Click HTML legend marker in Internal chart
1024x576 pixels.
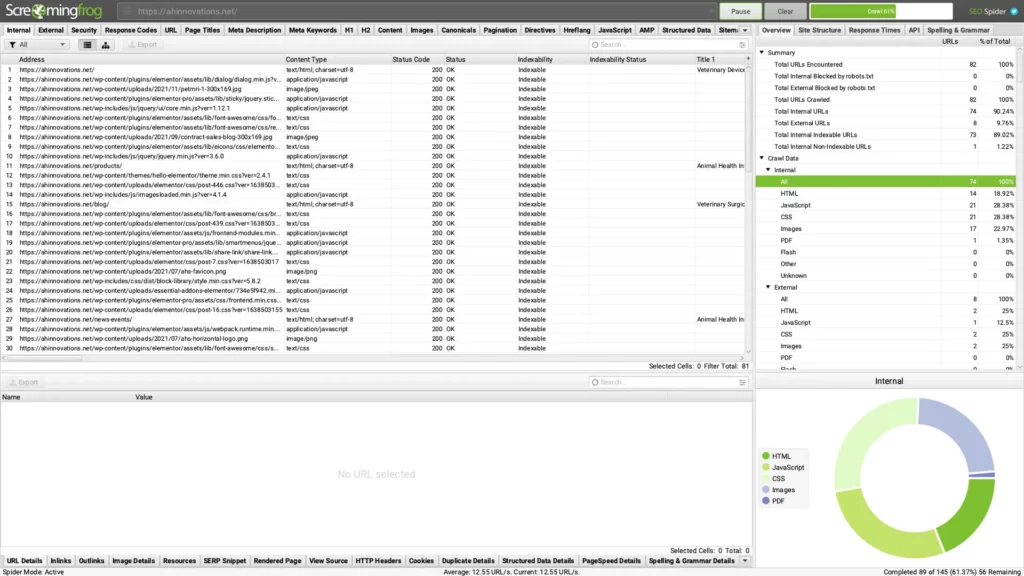[765, 456]
